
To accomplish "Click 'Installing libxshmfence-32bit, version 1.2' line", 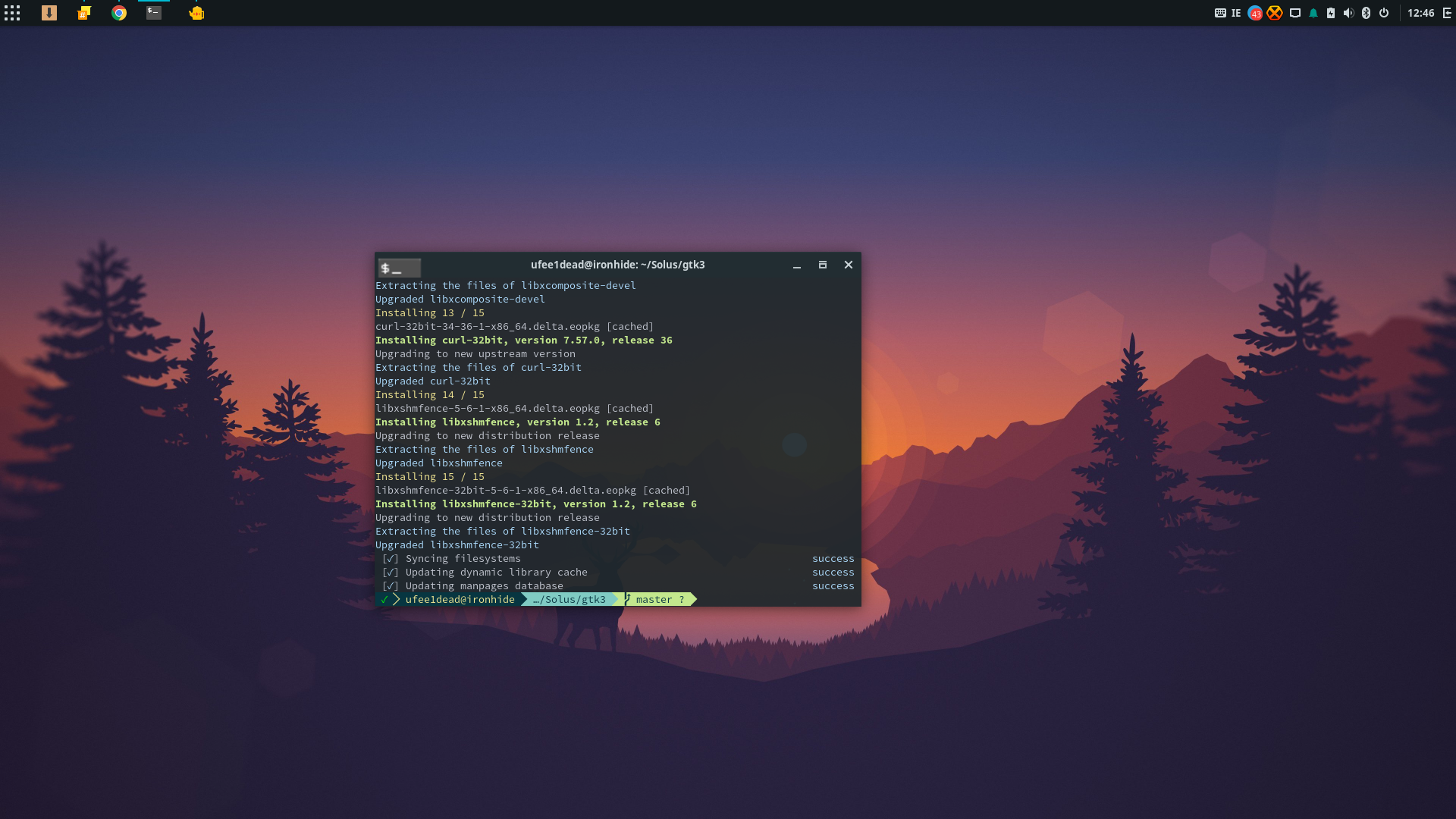I will (x=536, y=504).
